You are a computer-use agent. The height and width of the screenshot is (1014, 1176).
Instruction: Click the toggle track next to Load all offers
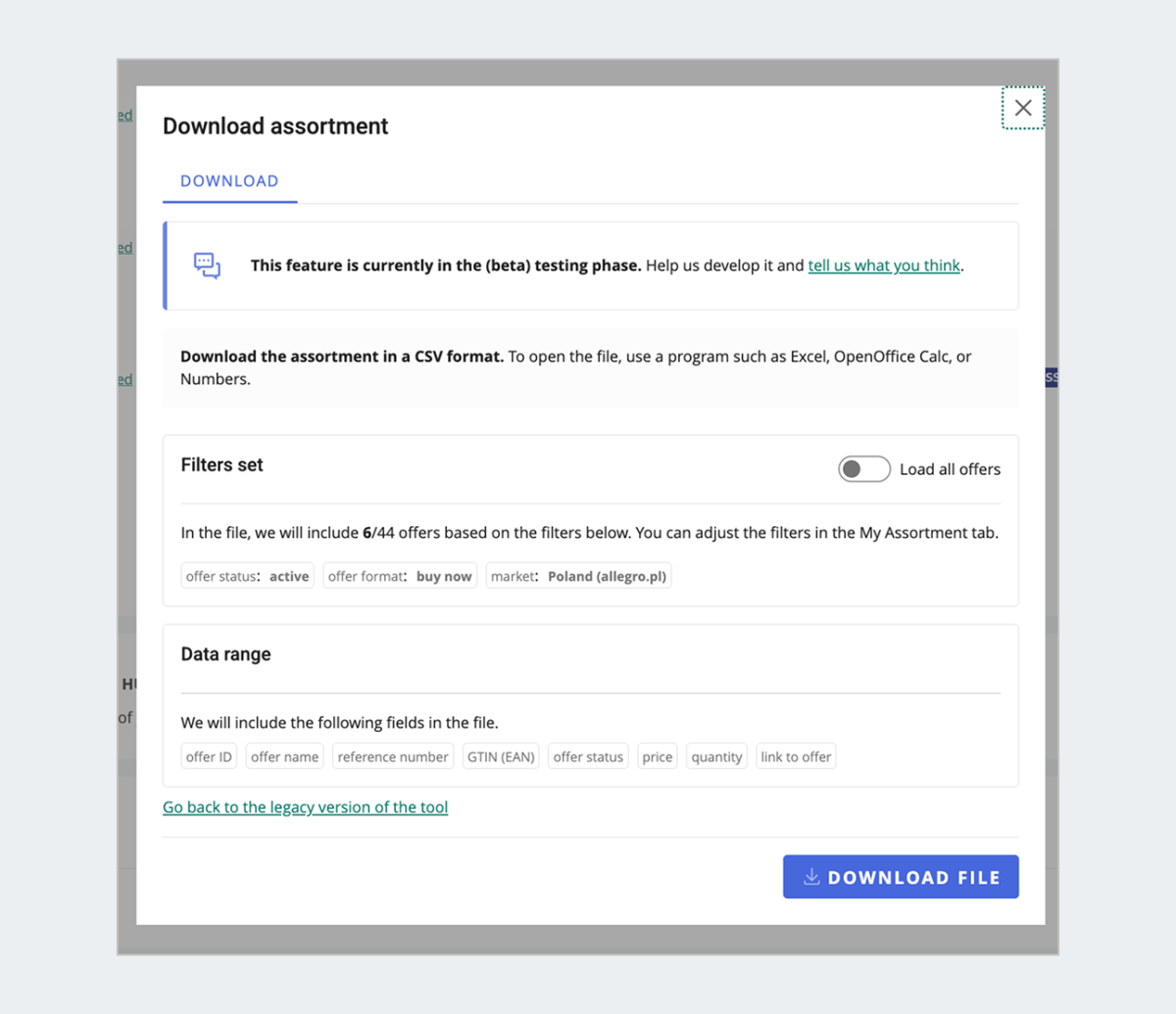(x=863, y=469)
